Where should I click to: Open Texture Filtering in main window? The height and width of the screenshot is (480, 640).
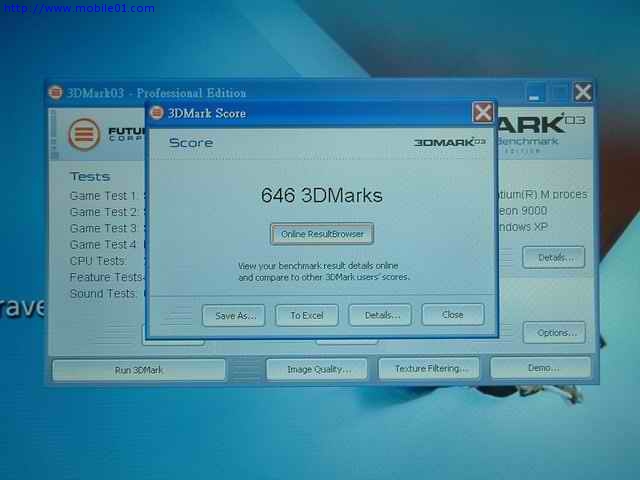(429, 368)
